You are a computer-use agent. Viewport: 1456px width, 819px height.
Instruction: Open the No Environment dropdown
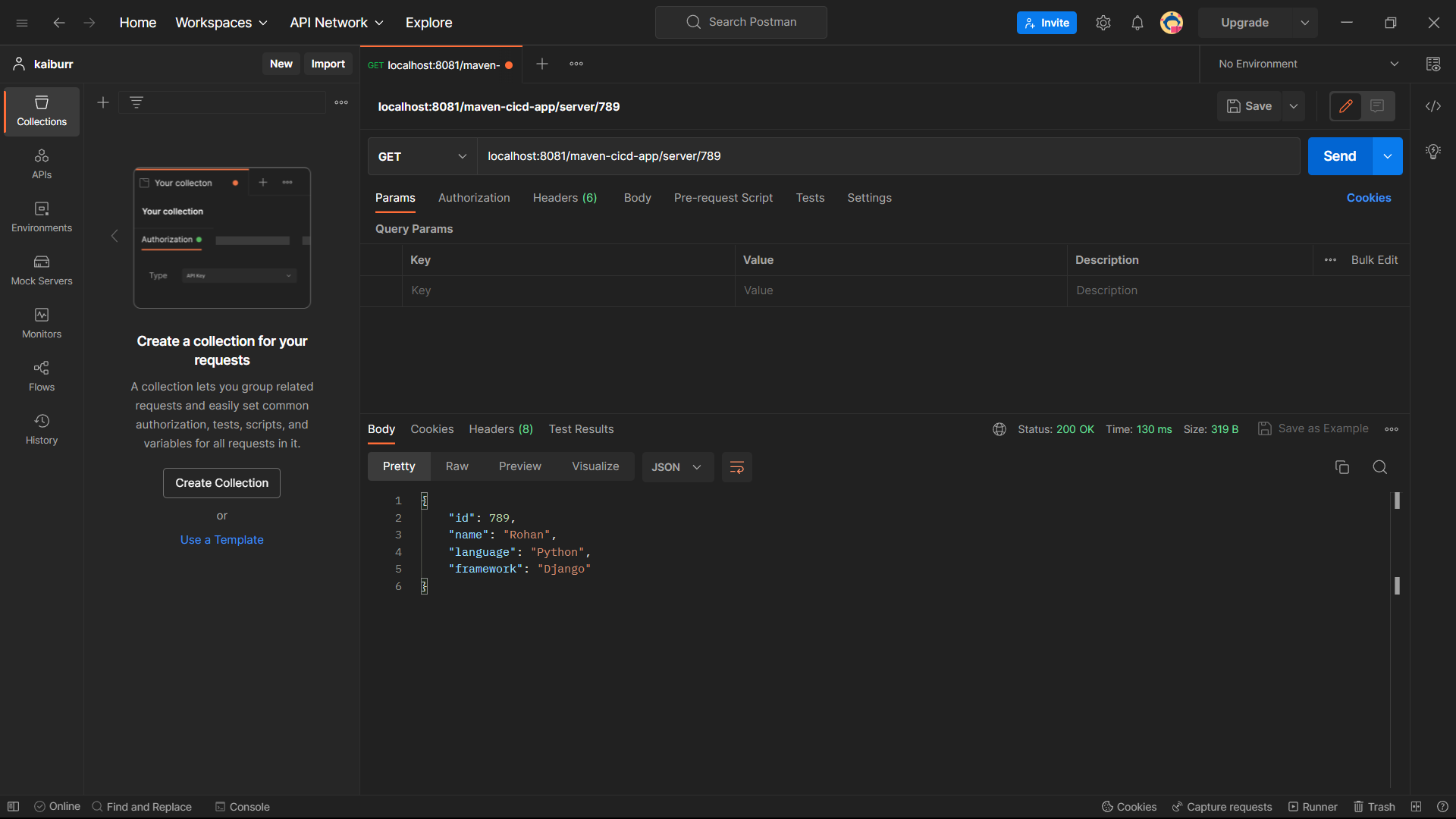click(x=1304, y=64)
